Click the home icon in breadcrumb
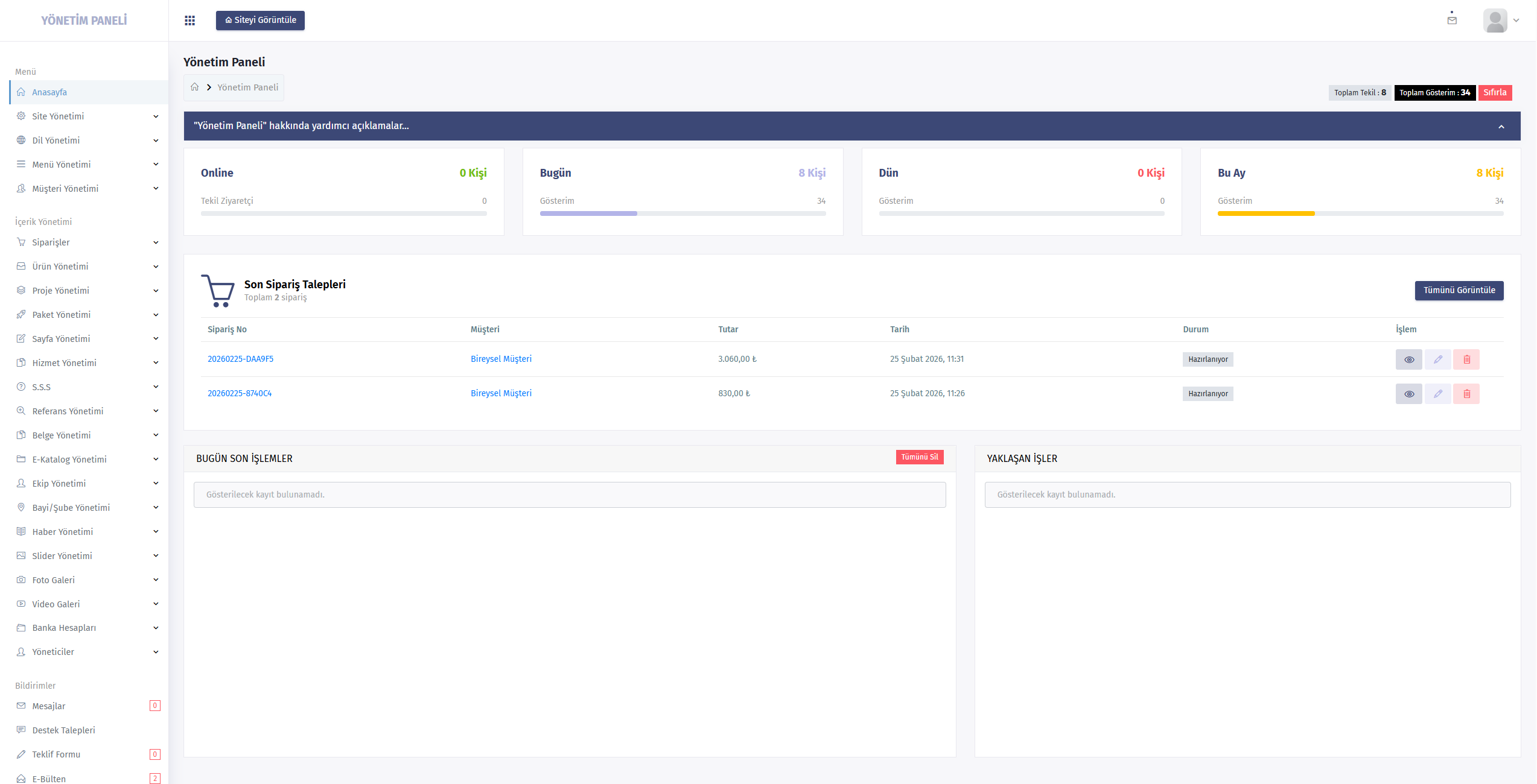Screen dimensions: 1537x784 pyautogui.click(x=195, y=87)
